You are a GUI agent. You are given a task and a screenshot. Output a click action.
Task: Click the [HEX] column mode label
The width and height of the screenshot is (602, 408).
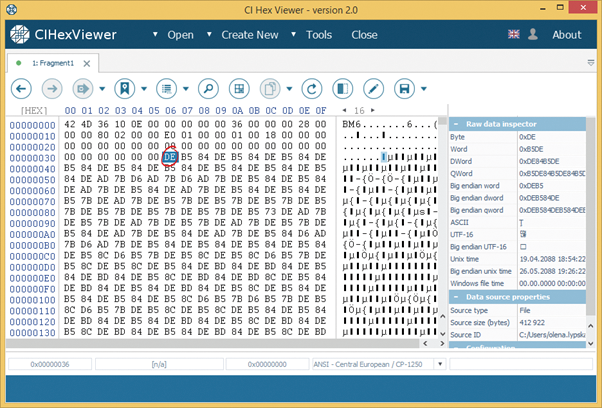click(x=34, y=111)
